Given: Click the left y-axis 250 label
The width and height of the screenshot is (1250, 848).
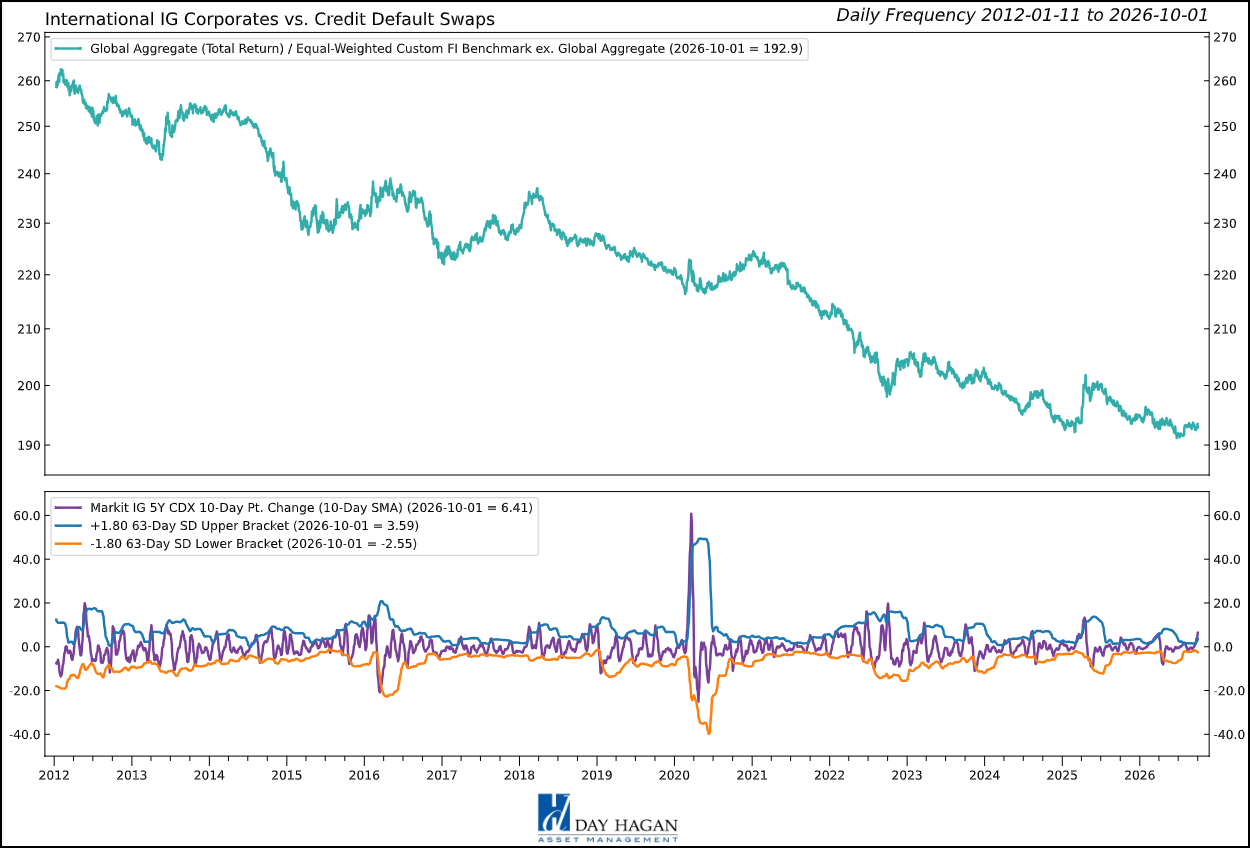Looking at the screenshot, I should click(x=28, y=127).
